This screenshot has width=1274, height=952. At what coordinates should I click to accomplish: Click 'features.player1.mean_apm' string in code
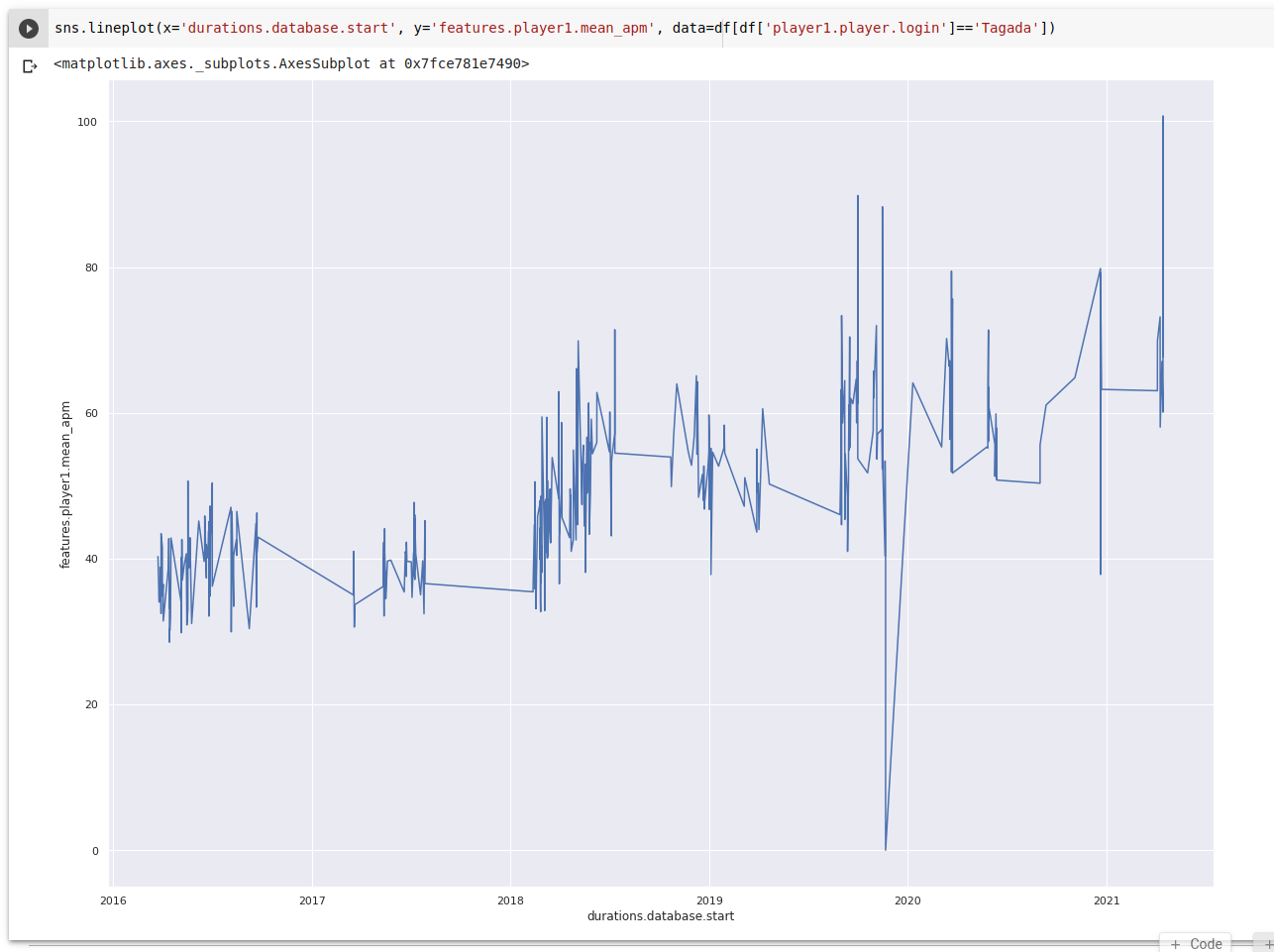click(x=543, y=28)
